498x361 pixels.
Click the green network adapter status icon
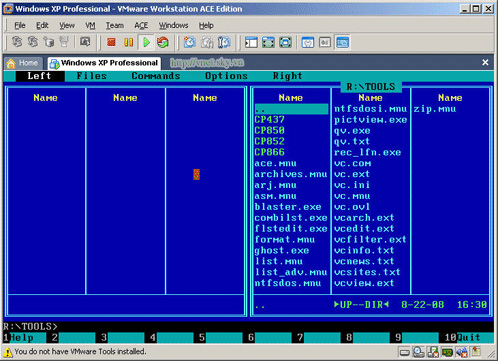coord(447,352)
